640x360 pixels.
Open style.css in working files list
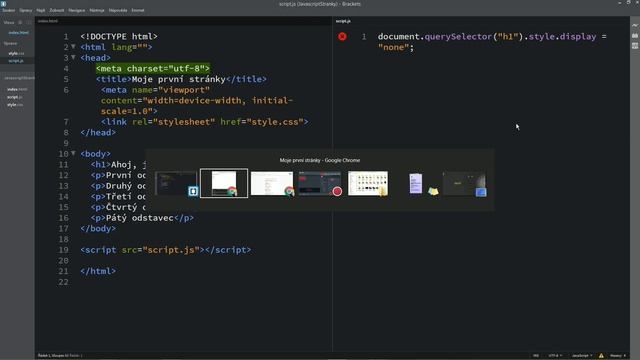[16, 53]
